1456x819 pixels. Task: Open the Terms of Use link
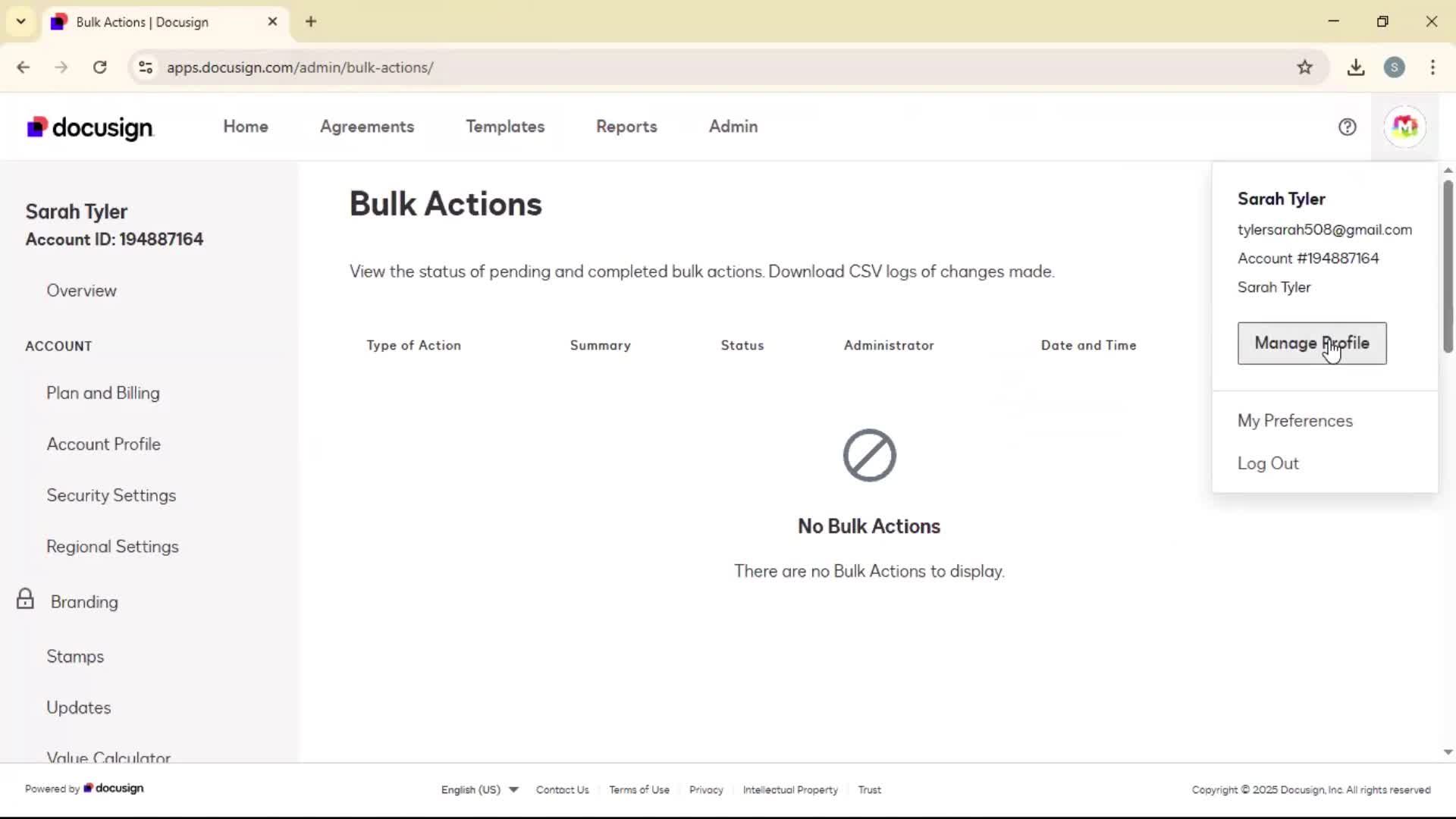click(639, 789)
